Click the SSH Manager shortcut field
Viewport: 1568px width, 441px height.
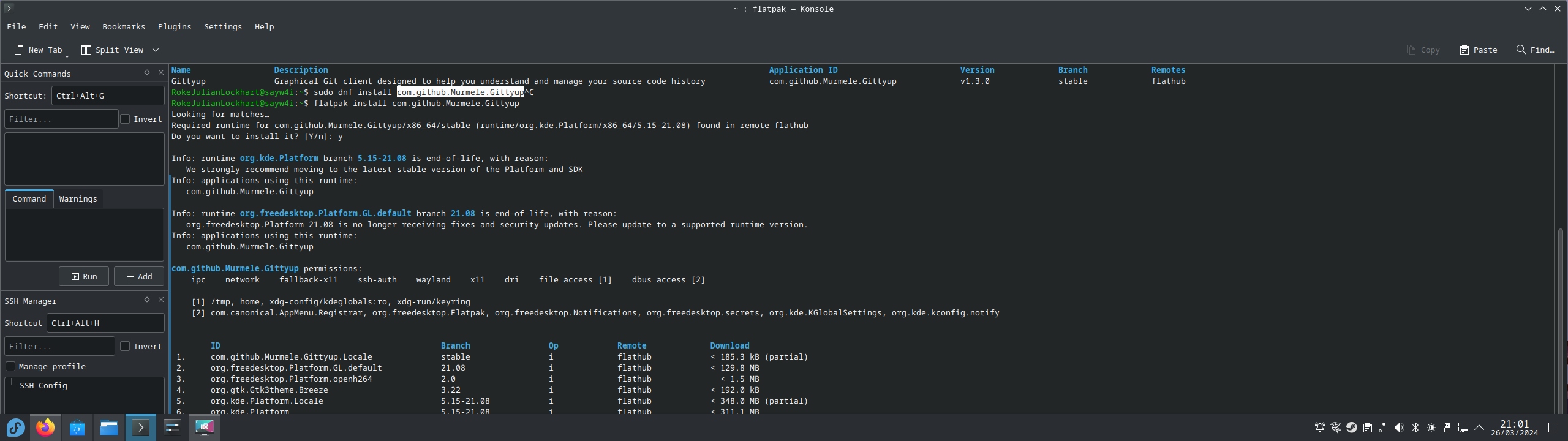[105, 323]
